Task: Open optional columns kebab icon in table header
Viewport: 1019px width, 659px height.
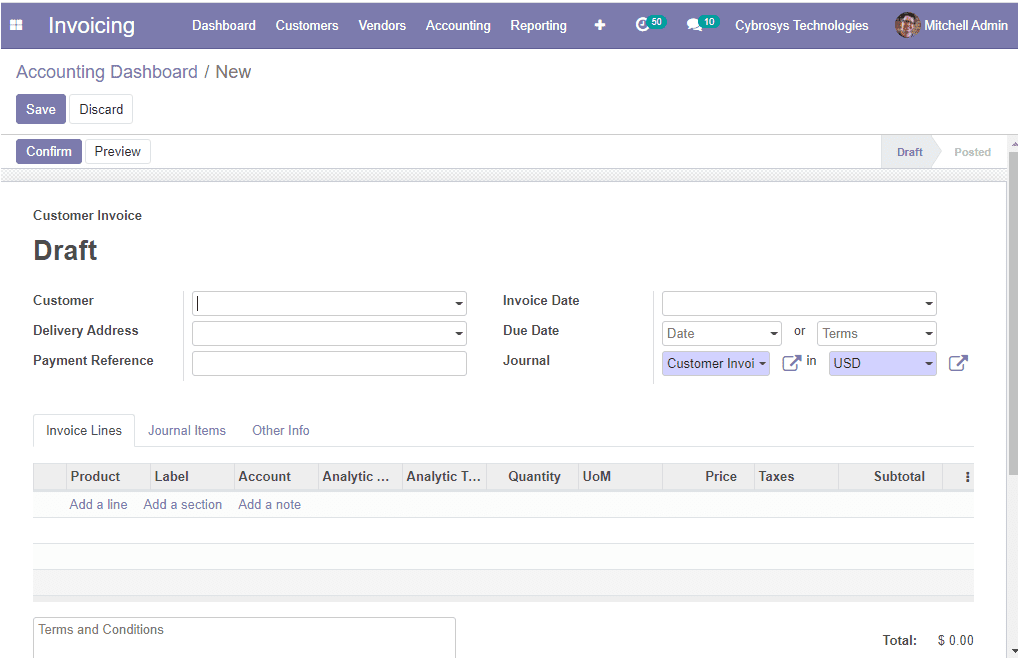Action: click(x=967, y=477)
